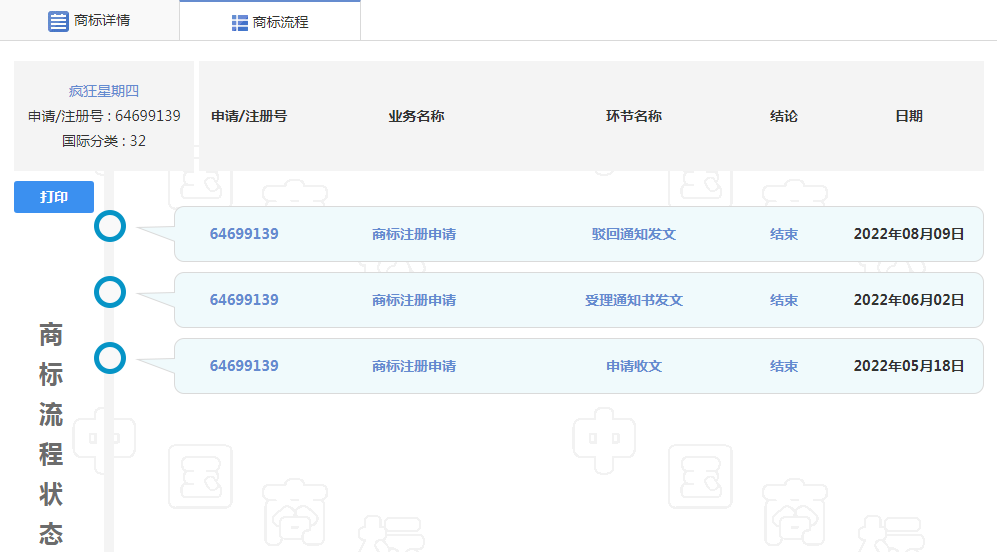This screenshot has height=552, width=997.
Task: Click the 结论 column header
Action: click(784, 116)
